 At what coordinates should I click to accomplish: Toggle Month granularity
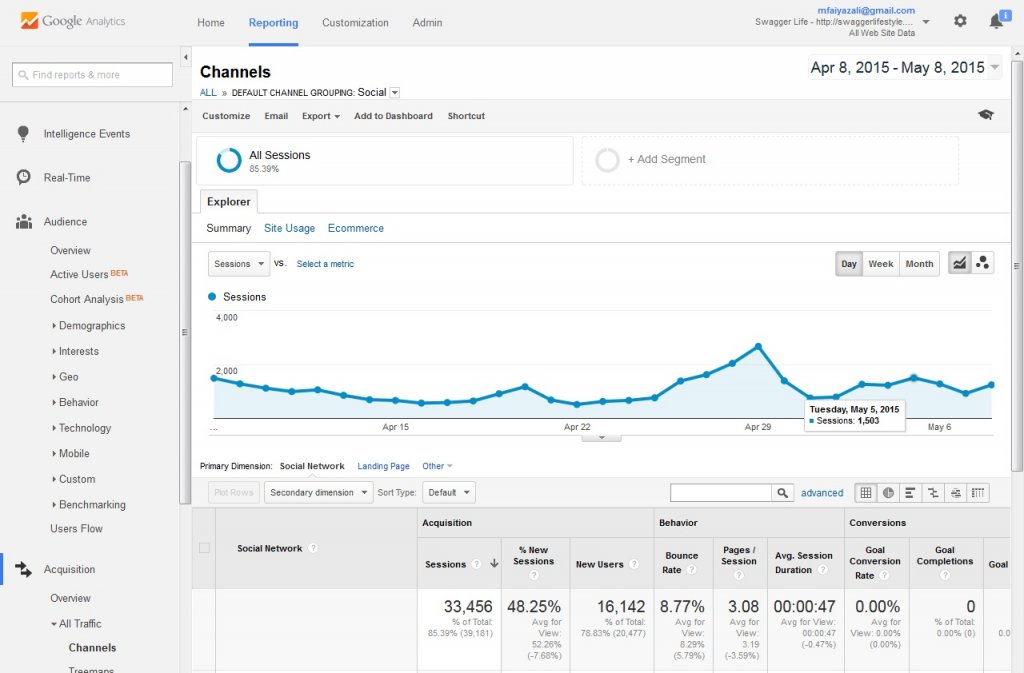click(920, 264)
